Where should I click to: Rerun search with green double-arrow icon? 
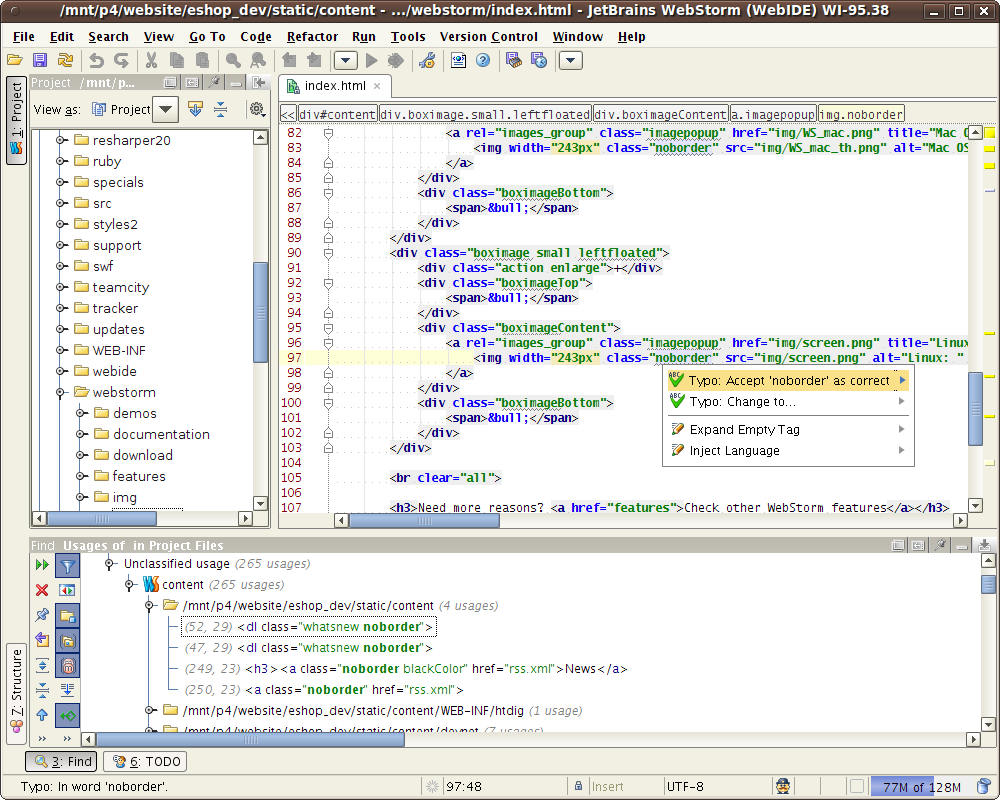tap(42, 566)
